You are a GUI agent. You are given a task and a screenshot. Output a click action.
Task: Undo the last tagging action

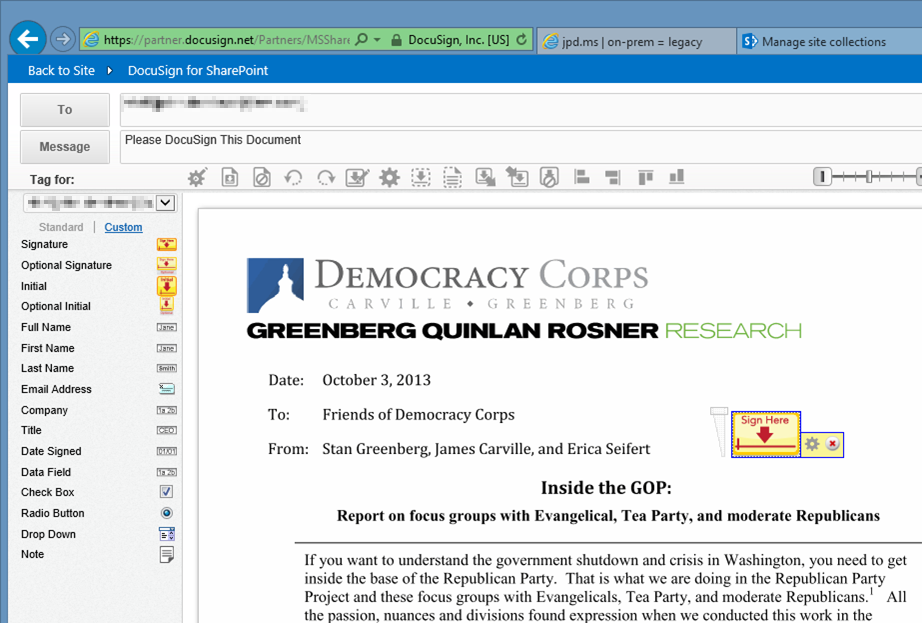[293, 177]
